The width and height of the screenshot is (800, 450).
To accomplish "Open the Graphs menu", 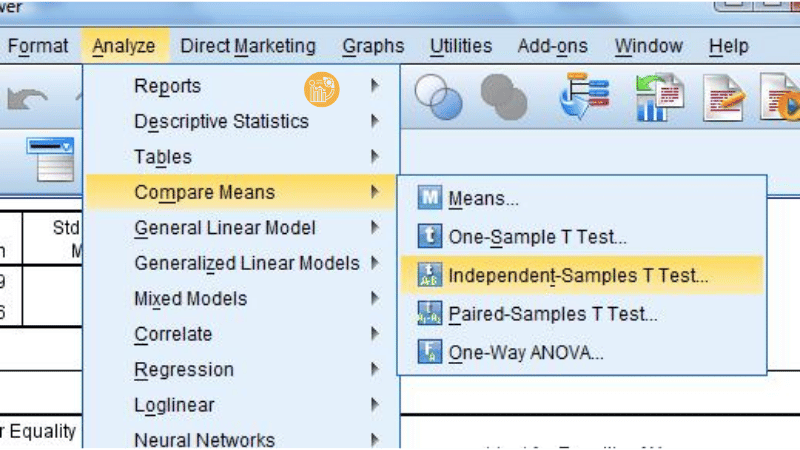I will 373,46.
